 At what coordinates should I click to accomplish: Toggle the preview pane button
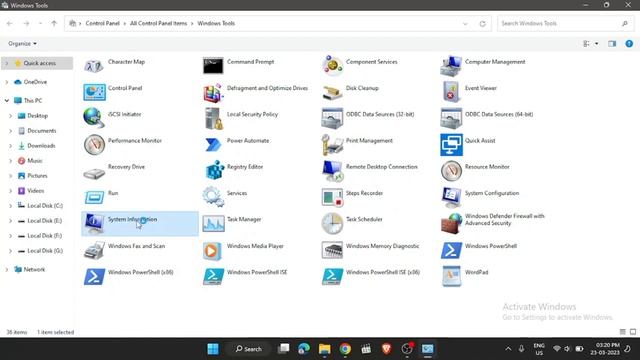click(612, 44)
